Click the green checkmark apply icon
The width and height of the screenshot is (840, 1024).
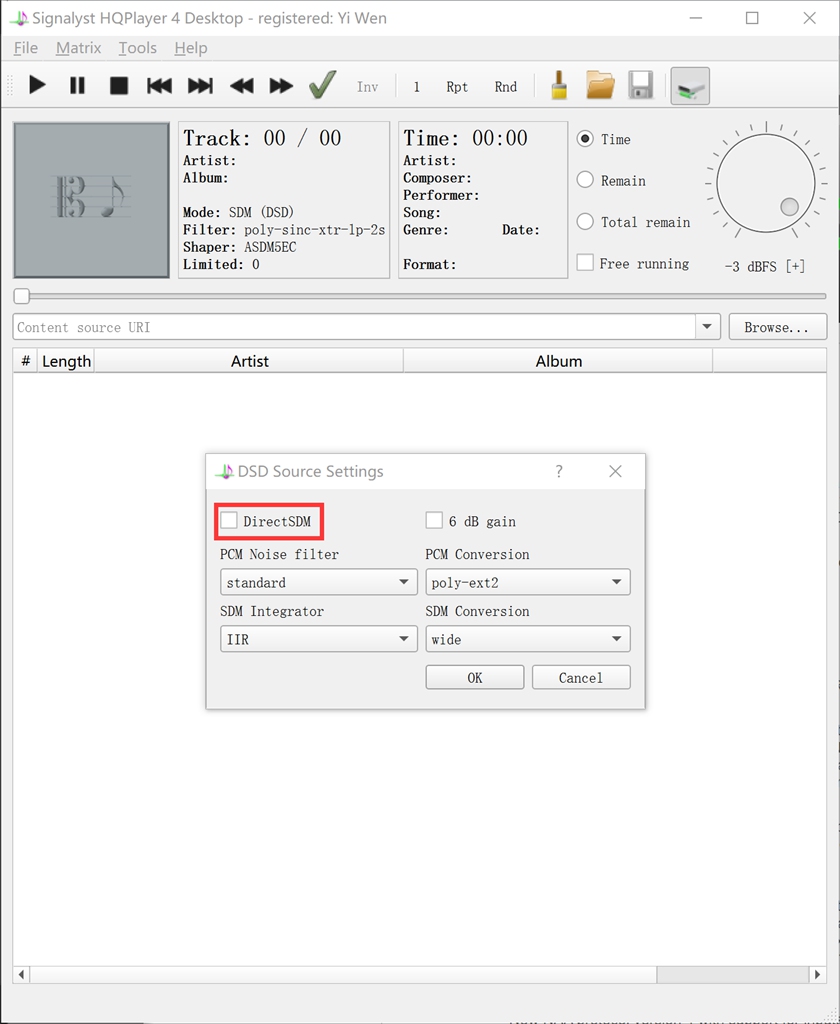323,85
